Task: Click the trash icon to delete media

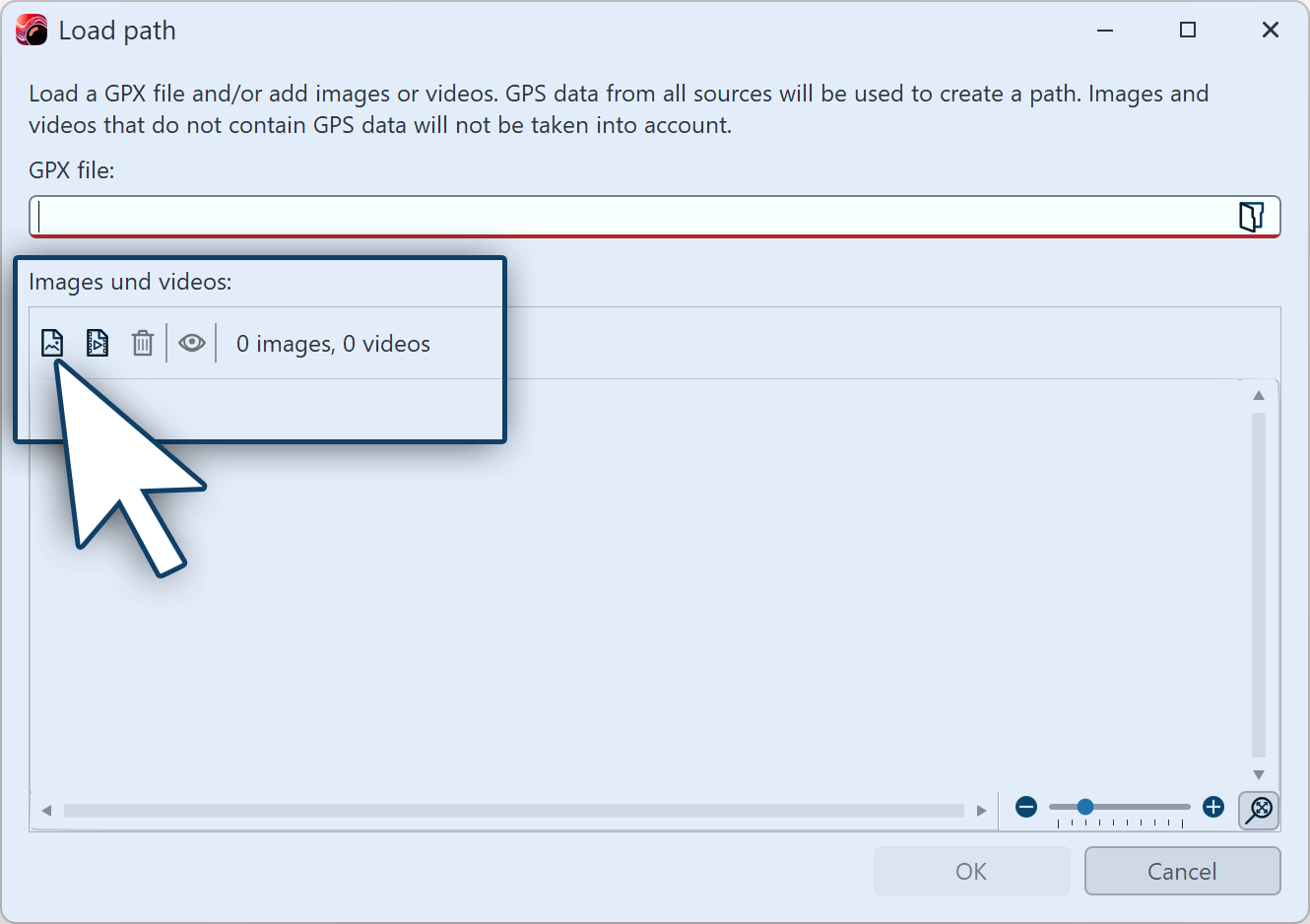Action: point(143,343)
